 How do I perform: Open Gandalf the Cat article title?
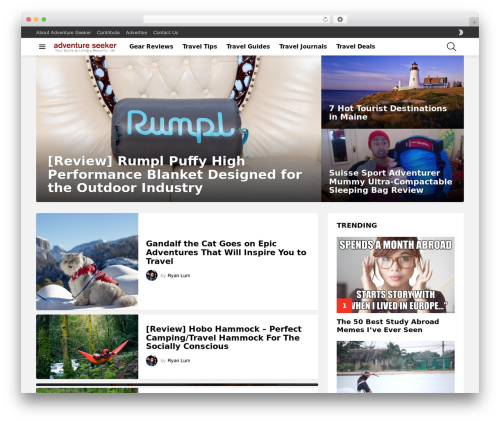(226, 252)
